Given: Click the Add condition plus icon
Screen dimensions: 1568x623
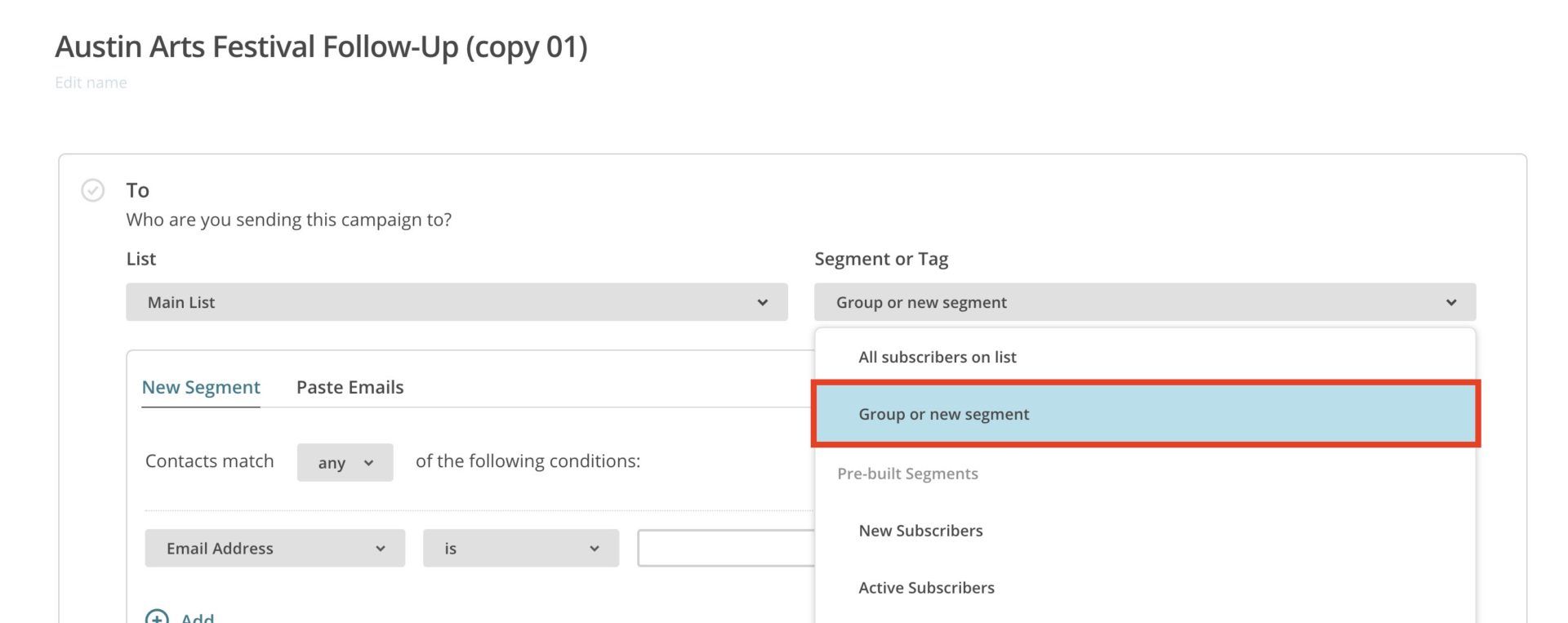Looking at the screenshot, I should click(x=157, y=617).
